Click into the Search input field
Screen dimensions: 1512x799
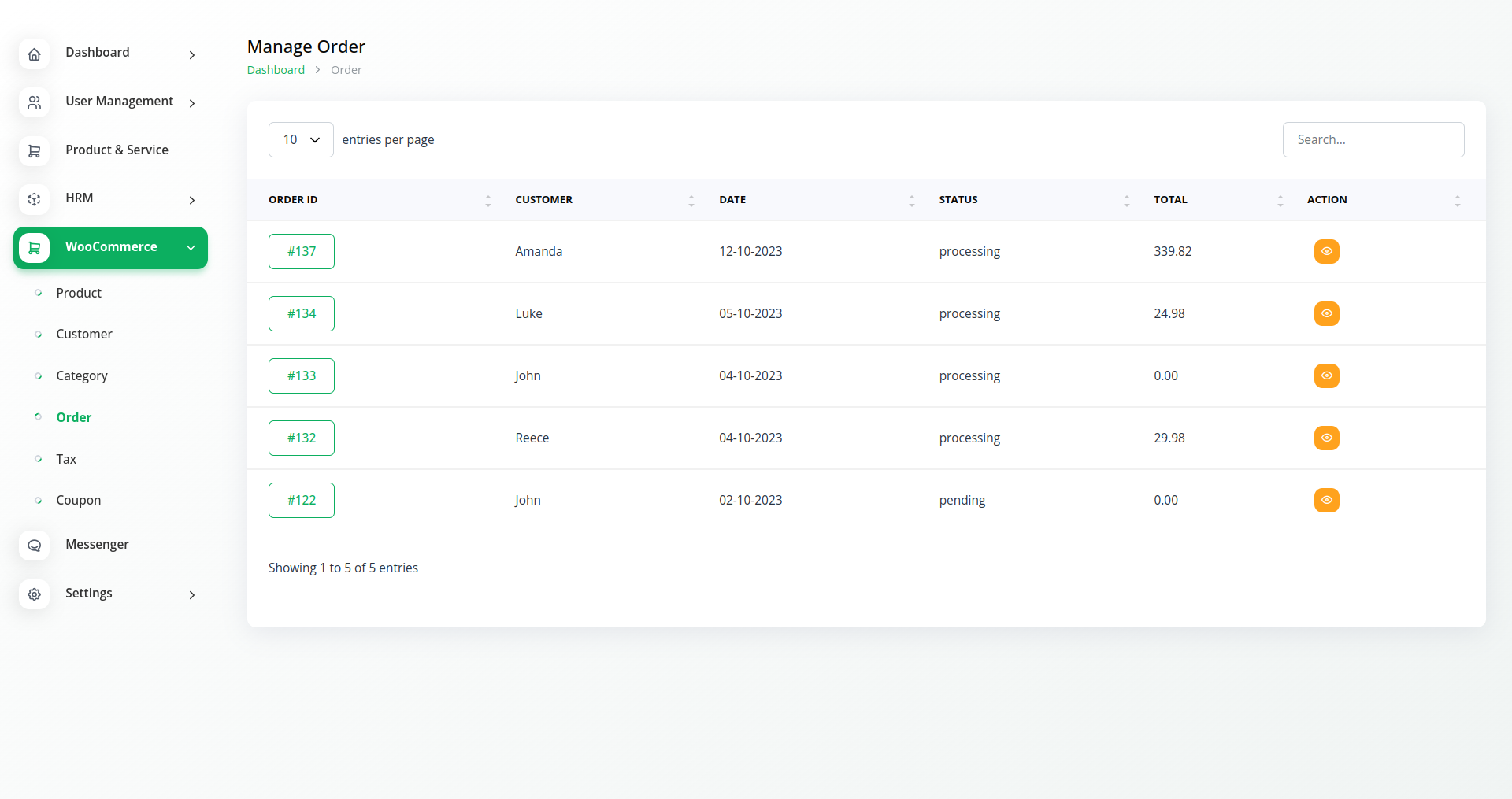[1373, 140]
